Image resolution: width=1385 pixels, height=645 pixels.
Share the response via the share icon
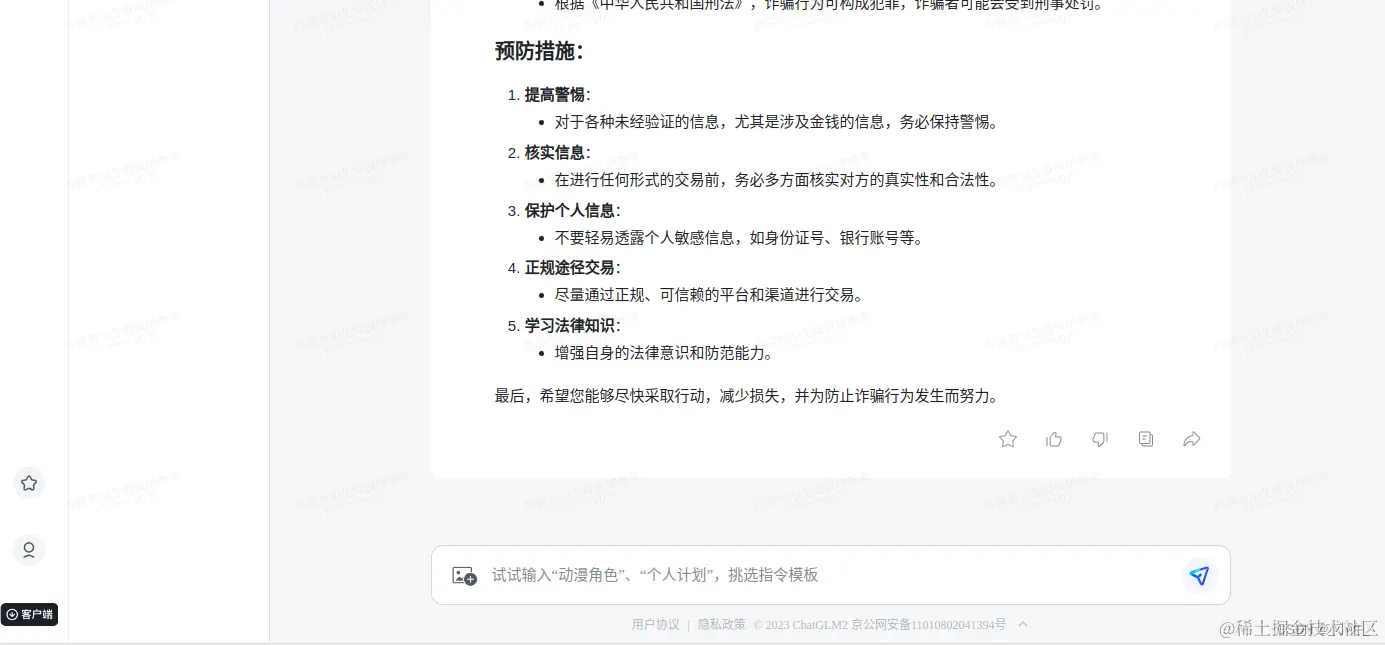[x=1191, y=439]
